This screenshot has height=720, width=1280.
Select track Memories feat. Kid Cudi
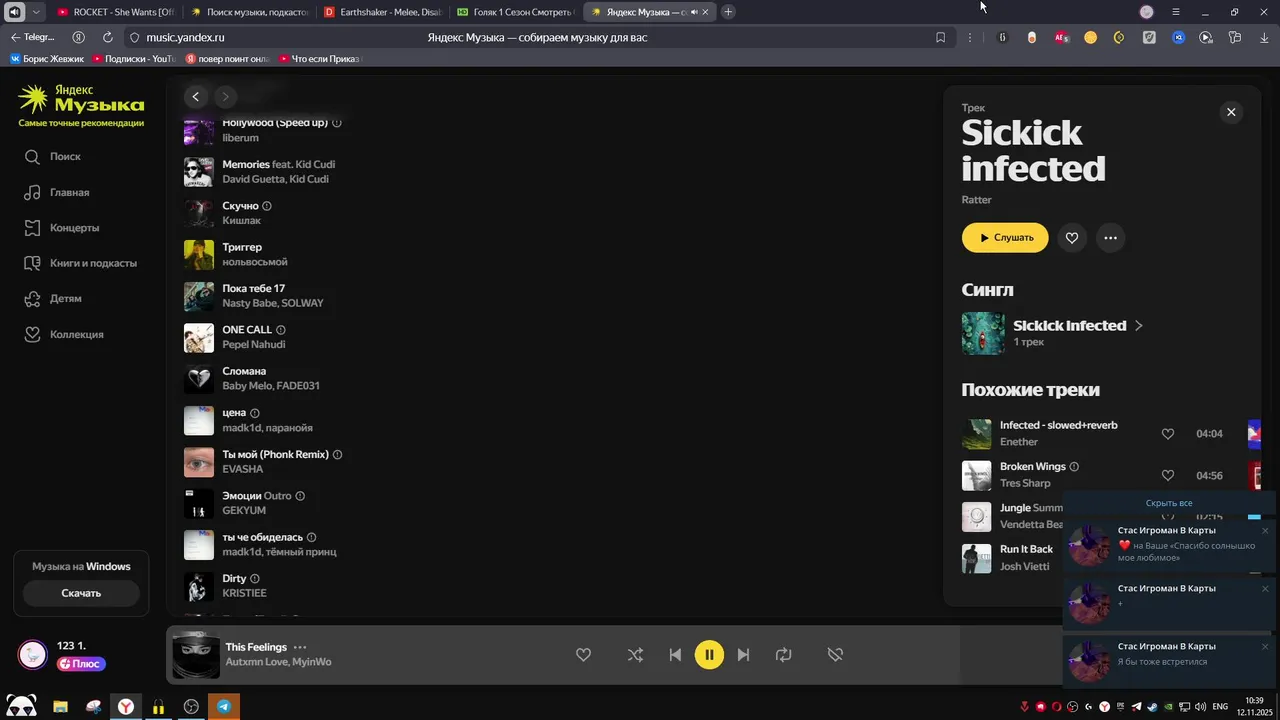tap(278, 164)
